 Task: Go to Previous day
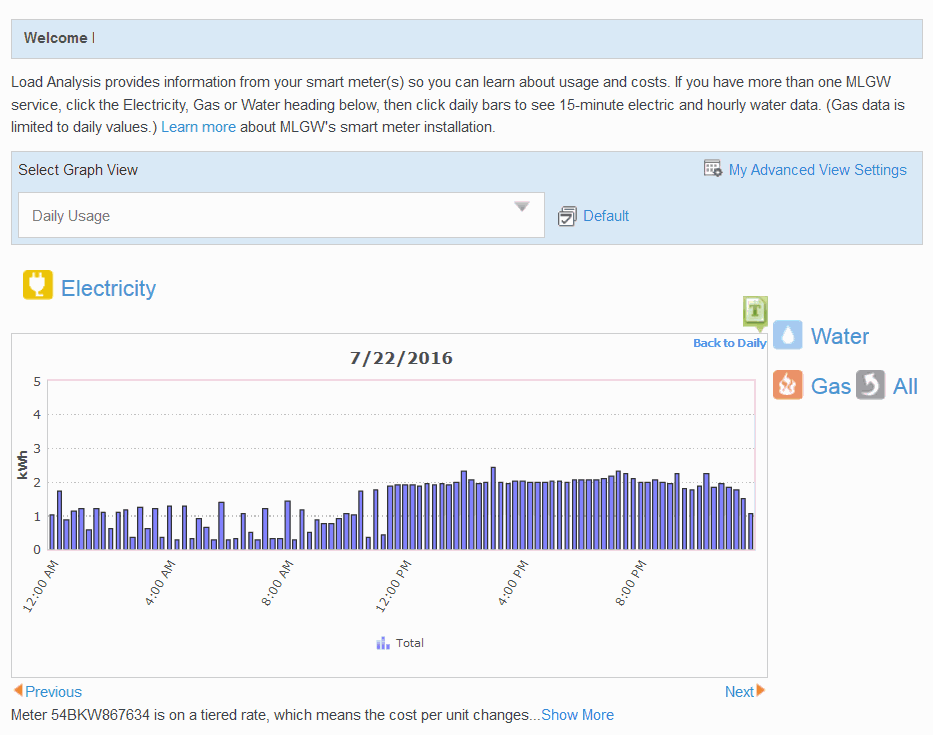(53, 692)
